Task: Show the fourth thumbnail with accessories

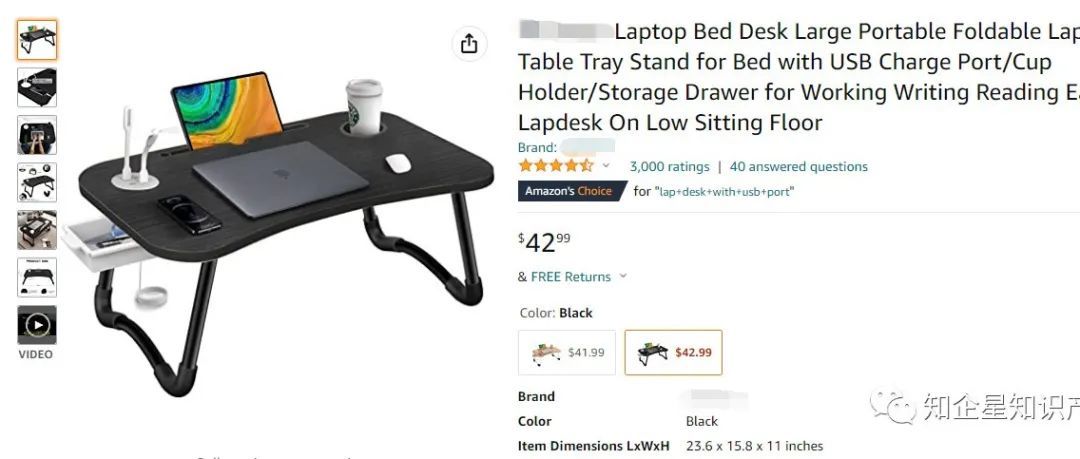Action: point(37,182)
